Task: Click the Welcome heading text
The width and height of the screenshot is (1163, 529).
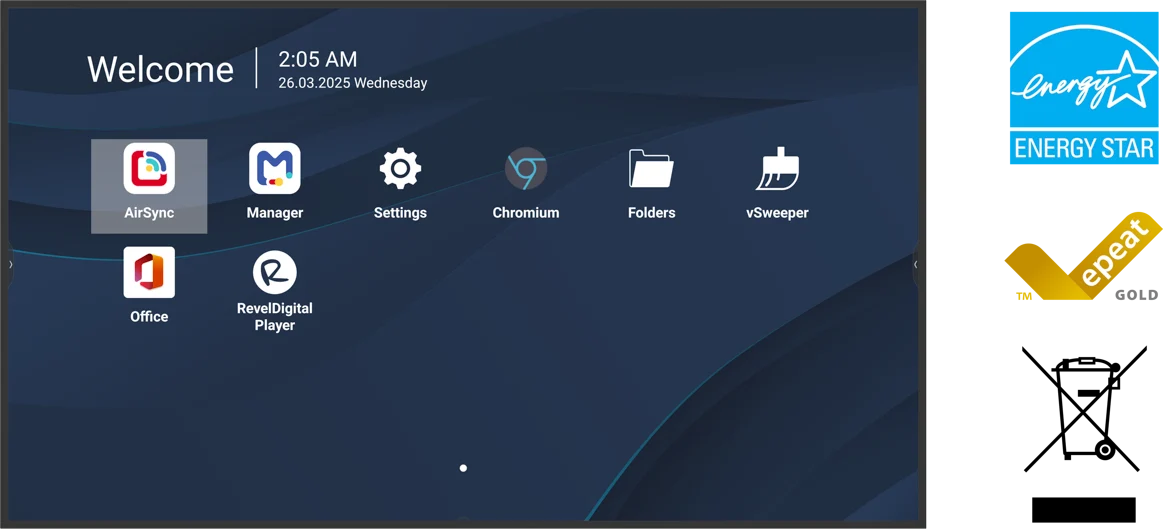Action: click(160, 70)
